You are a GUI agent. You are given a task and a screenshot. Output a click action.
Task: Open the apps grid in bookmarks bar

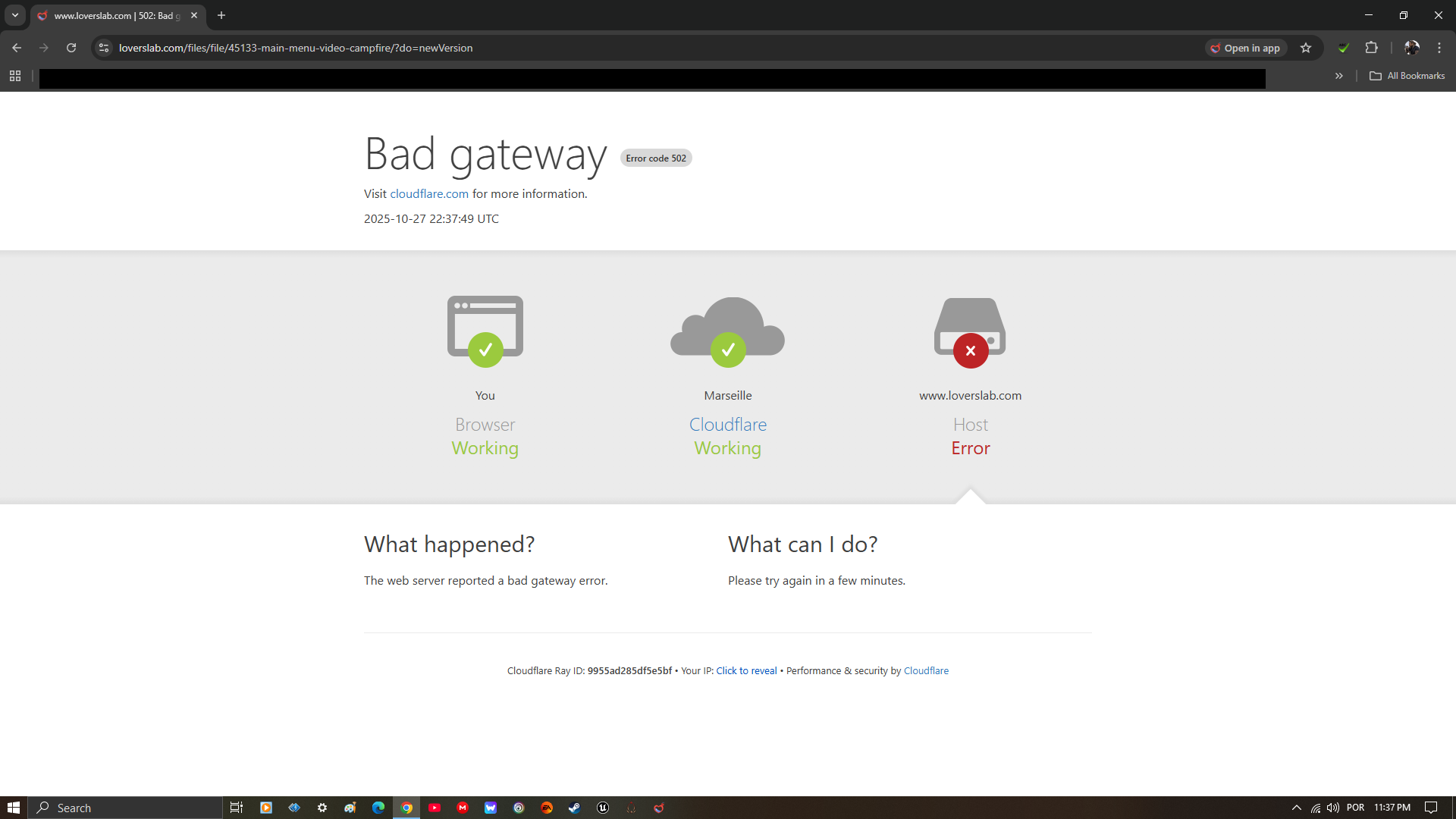tap(15, 76)
